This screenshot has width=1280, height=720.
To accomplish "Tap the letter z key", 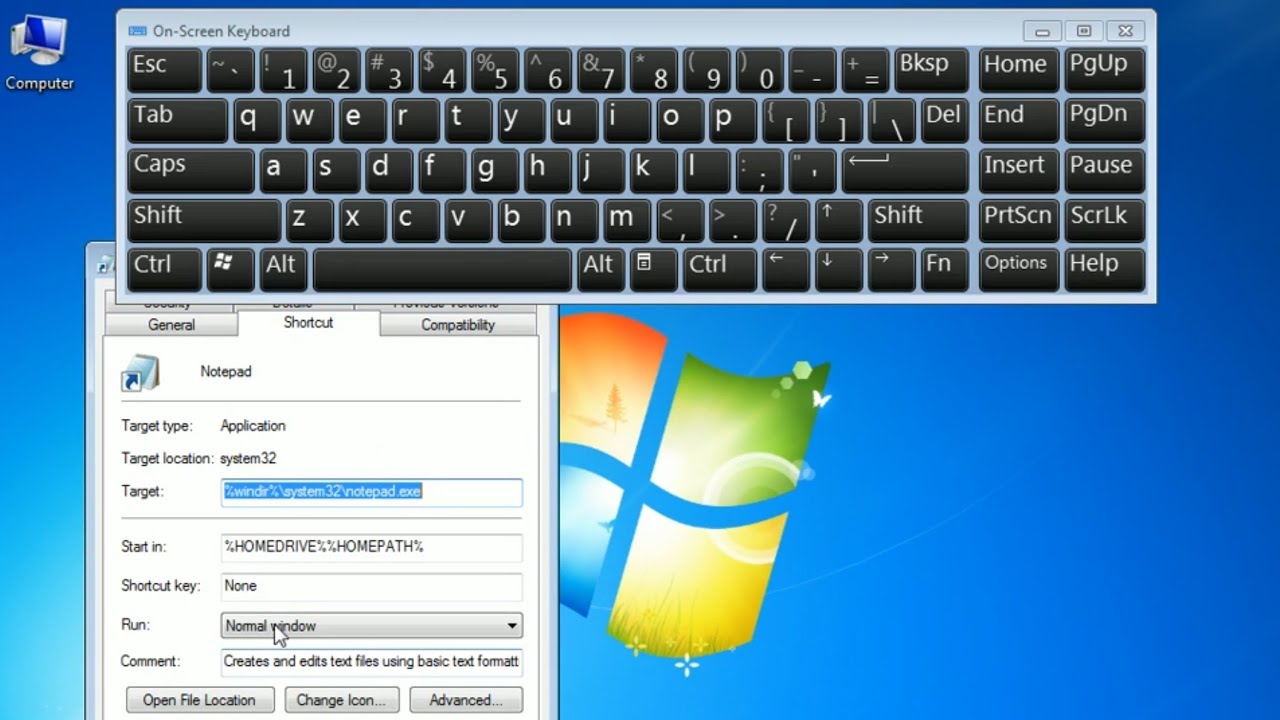I will (310, 220).
